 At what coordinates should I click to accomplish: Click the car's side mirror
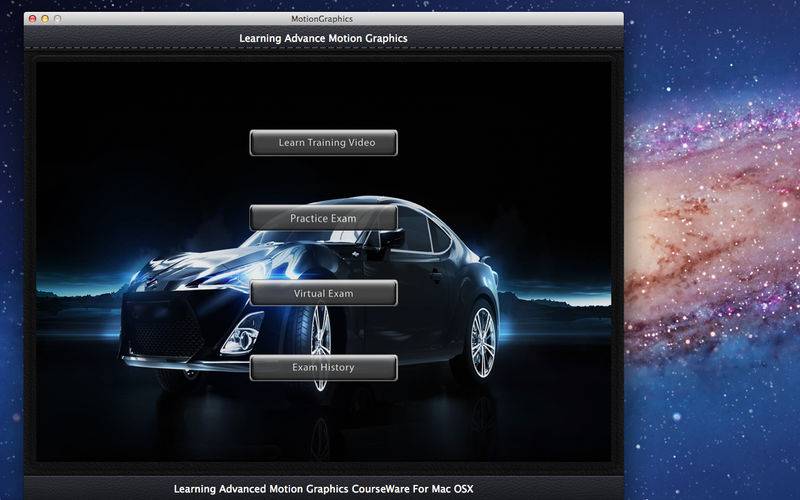point(393,238)
